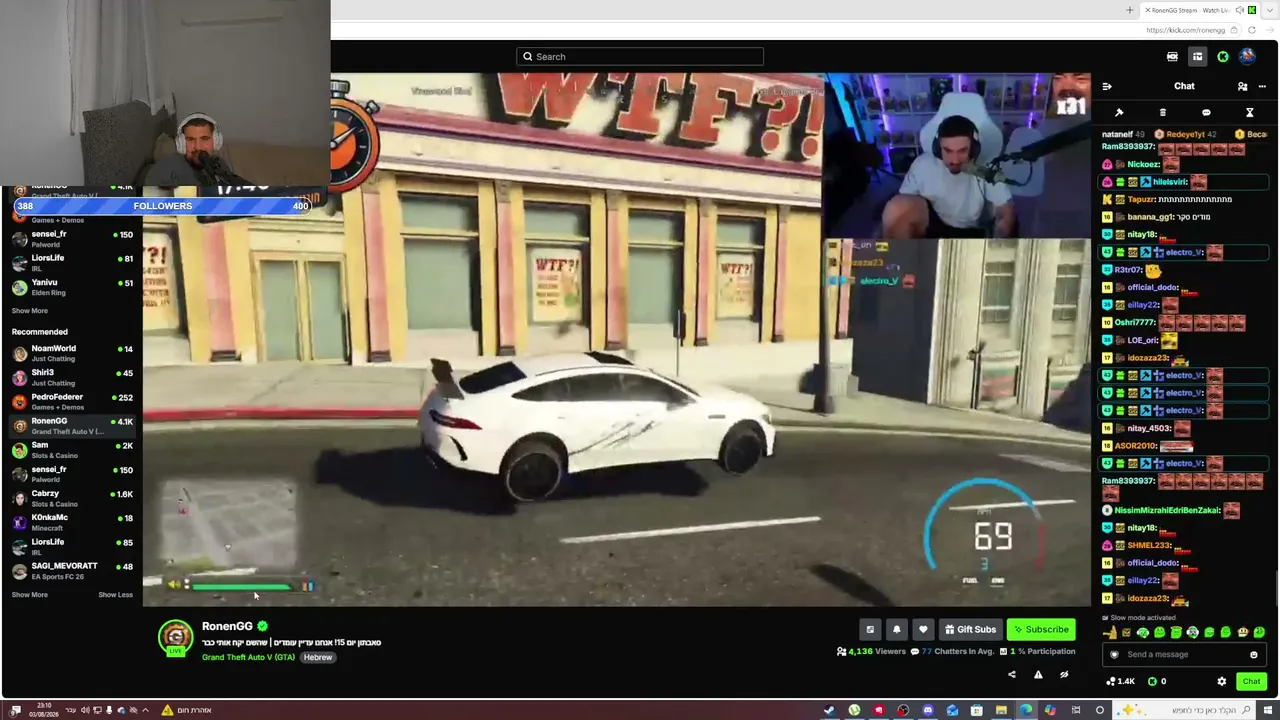The height and width of the screenshot is (720, 1280).
Task: Click Tapuzr username in chat
Action: click(1141, 200)
